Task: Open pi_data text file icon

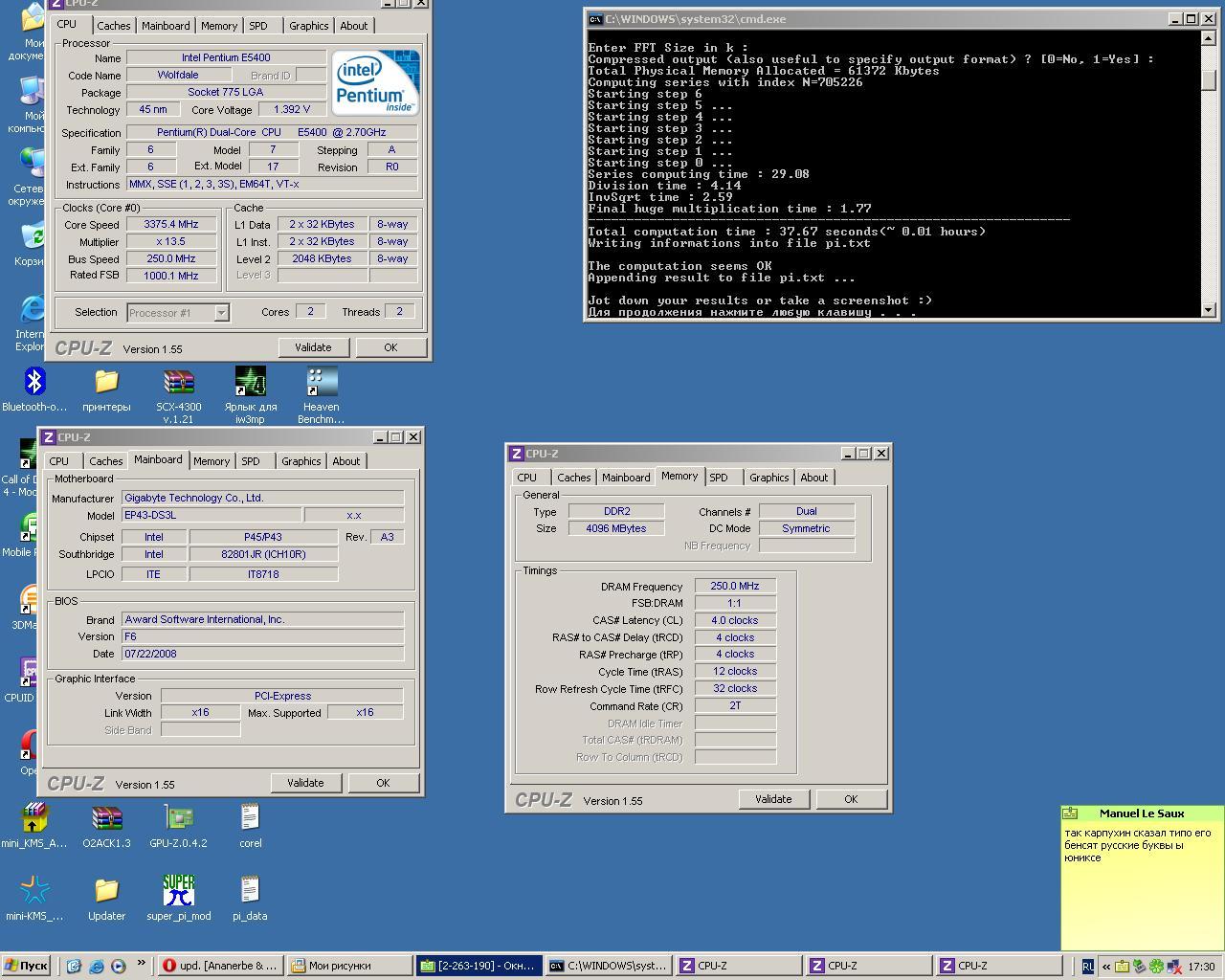Action: [250, 891]
